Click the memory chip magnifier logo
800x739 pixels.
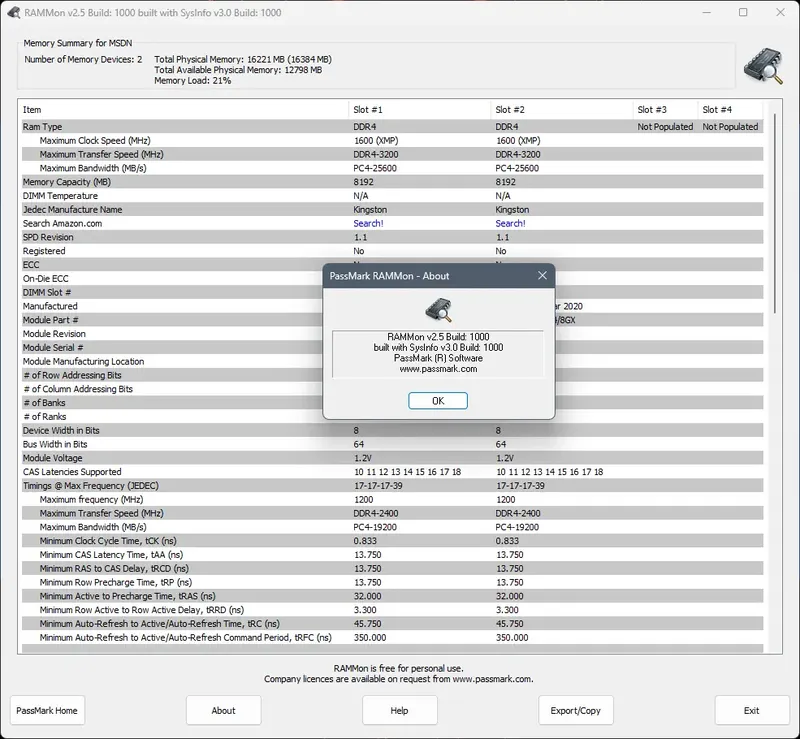coord(763,66)
